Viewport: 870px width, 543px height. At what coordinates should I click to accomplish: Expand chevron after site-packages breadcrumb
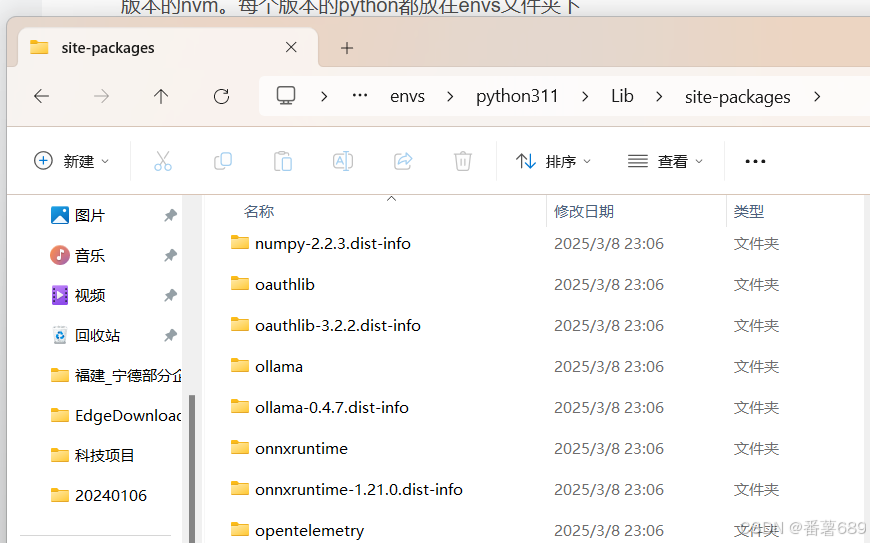pos(817,97)
